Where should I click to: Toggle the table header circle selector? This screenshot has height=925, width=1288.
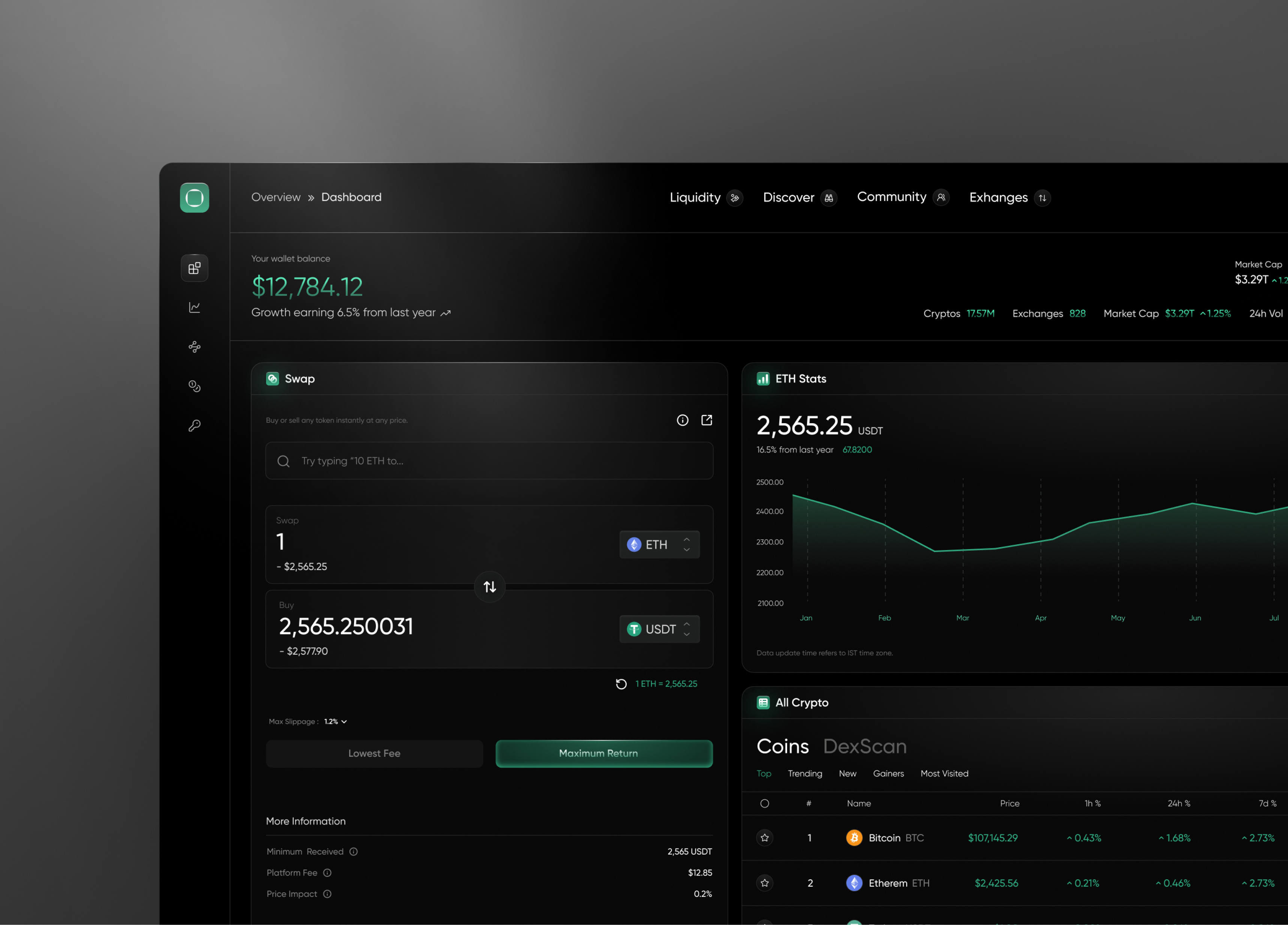764,804
